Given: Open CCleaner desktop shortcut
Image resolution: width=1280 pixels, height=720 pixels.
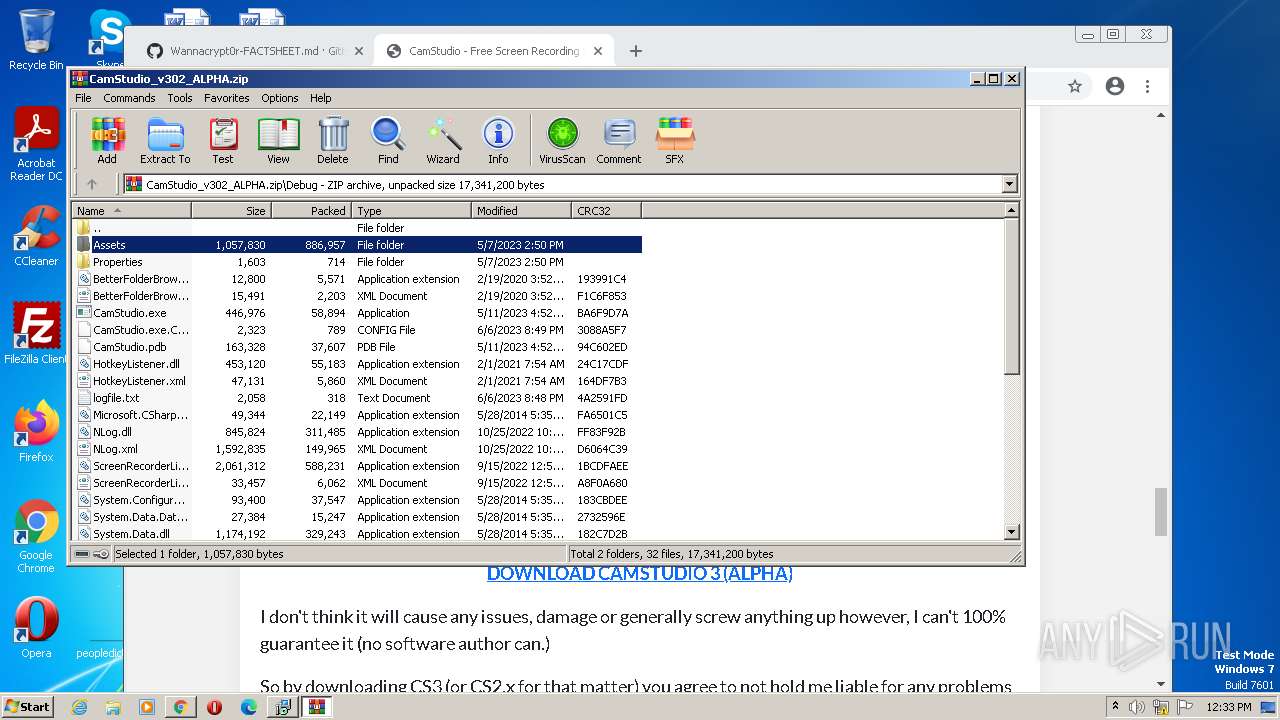Looking at the screenshot, I should pos(36,237).
